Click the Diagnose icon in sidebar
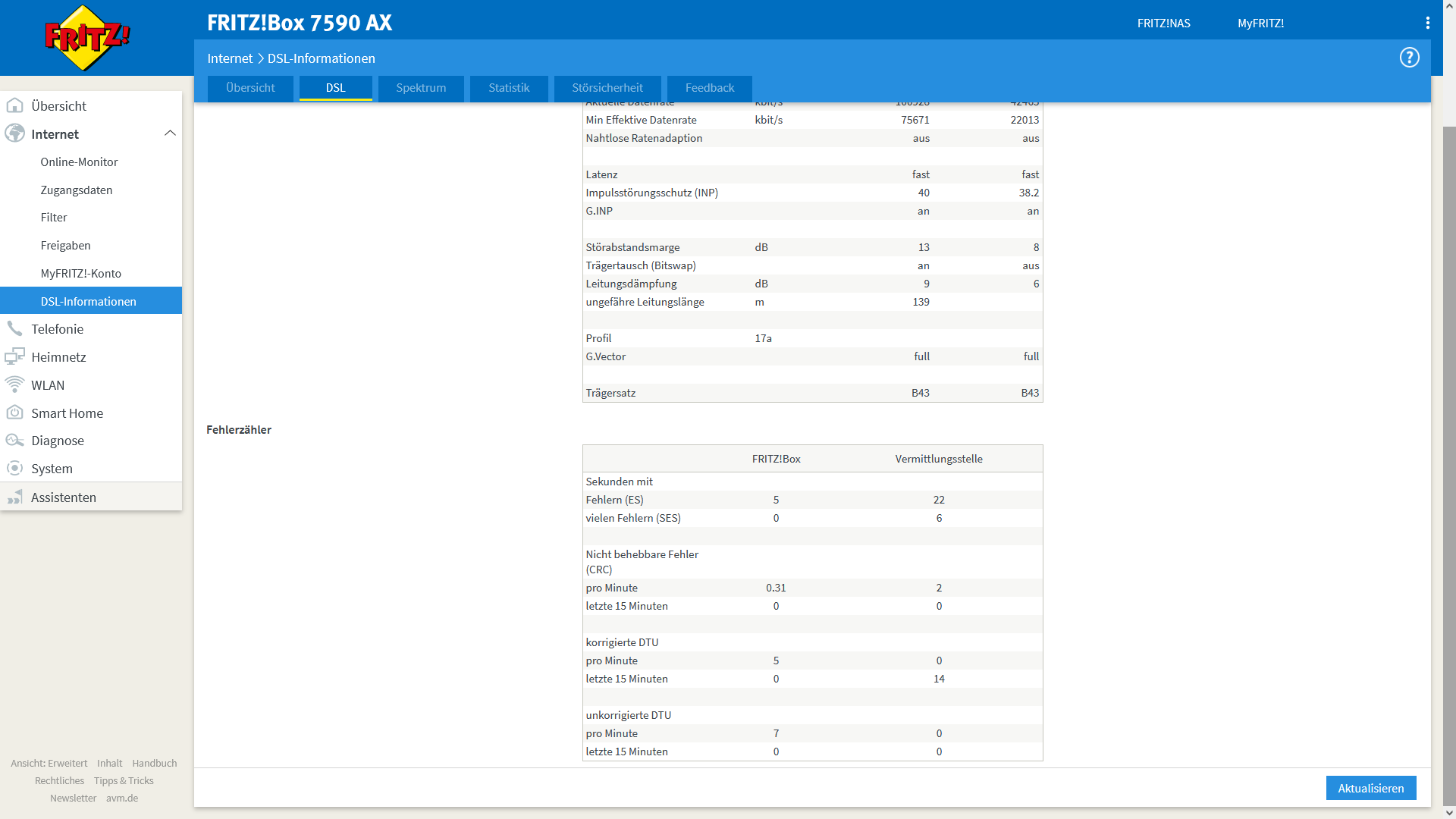1456x819 pixels. click(14, 441)
